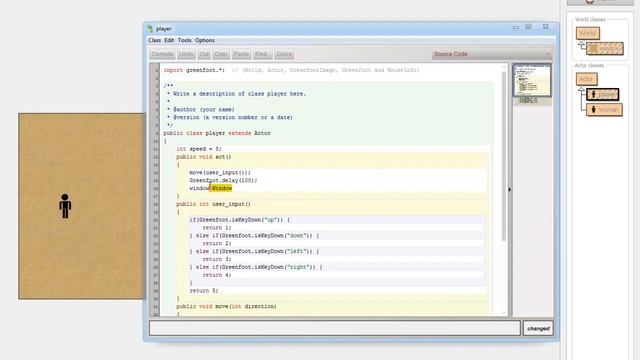Select the player class box
The height and width of the screenshot is (360, 640).
pyautogui.click(x=602, y=94)
